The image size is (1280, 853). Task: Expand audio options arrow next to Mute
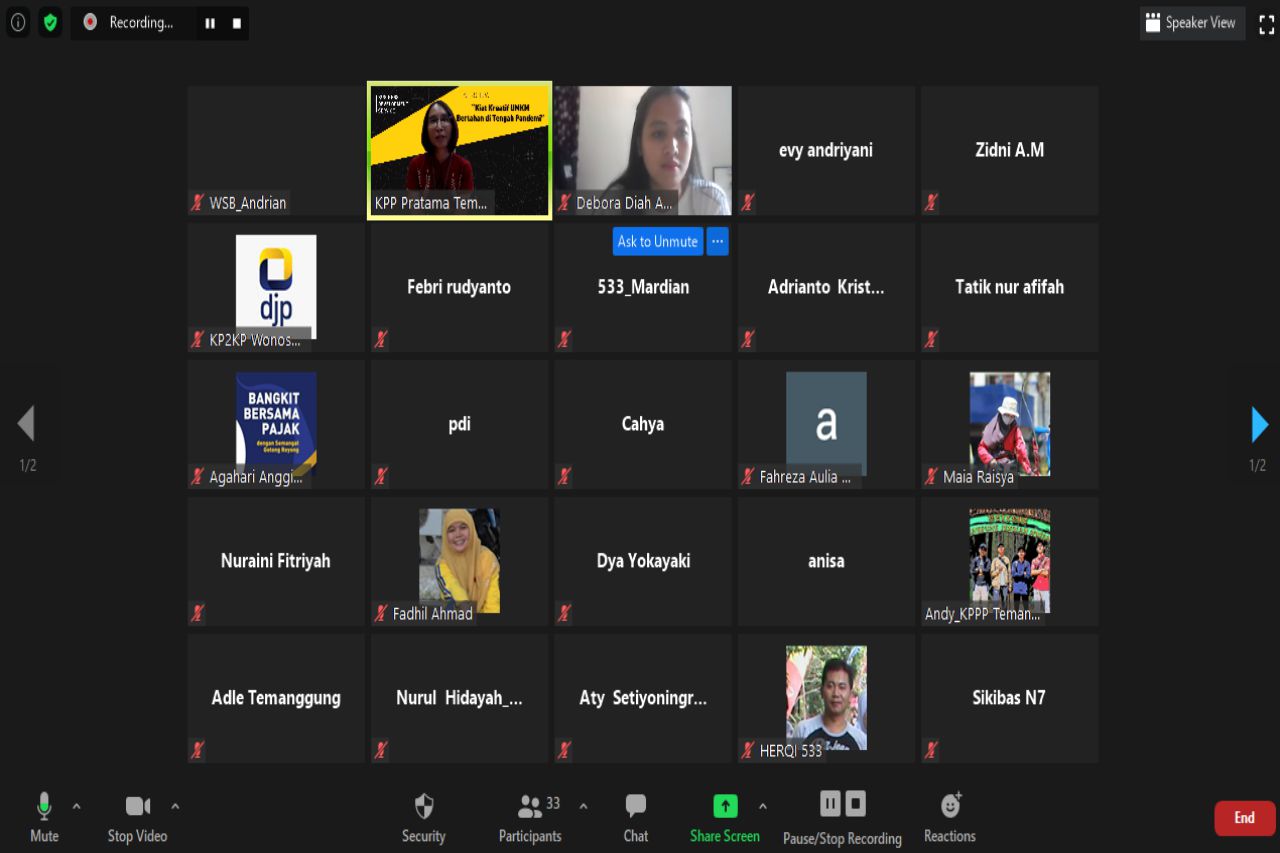(x=77, y=806)
